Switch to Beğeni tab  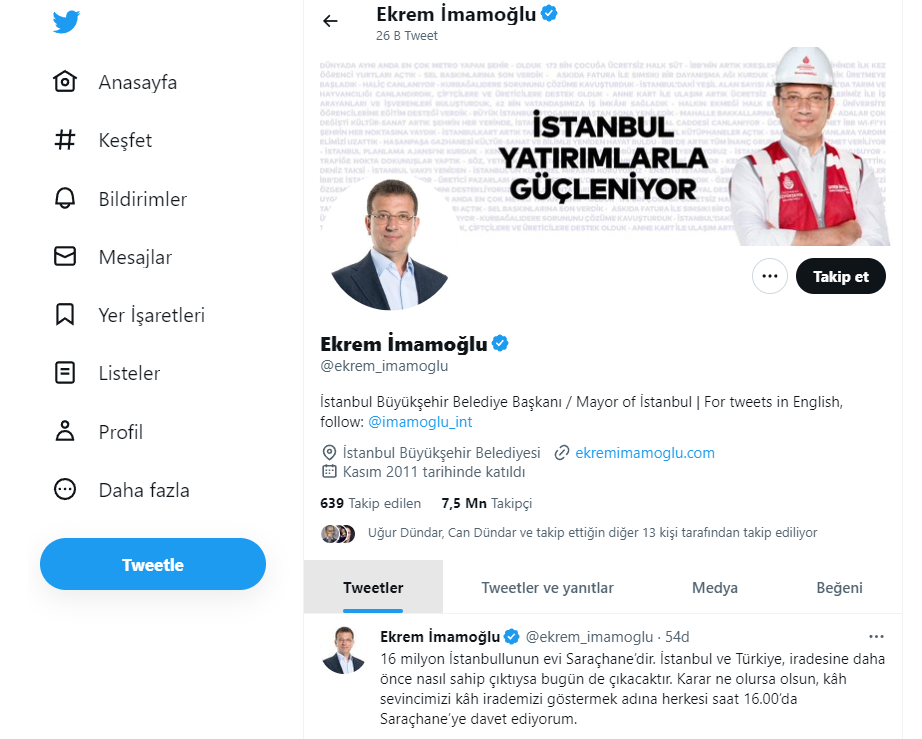(839, 587)
